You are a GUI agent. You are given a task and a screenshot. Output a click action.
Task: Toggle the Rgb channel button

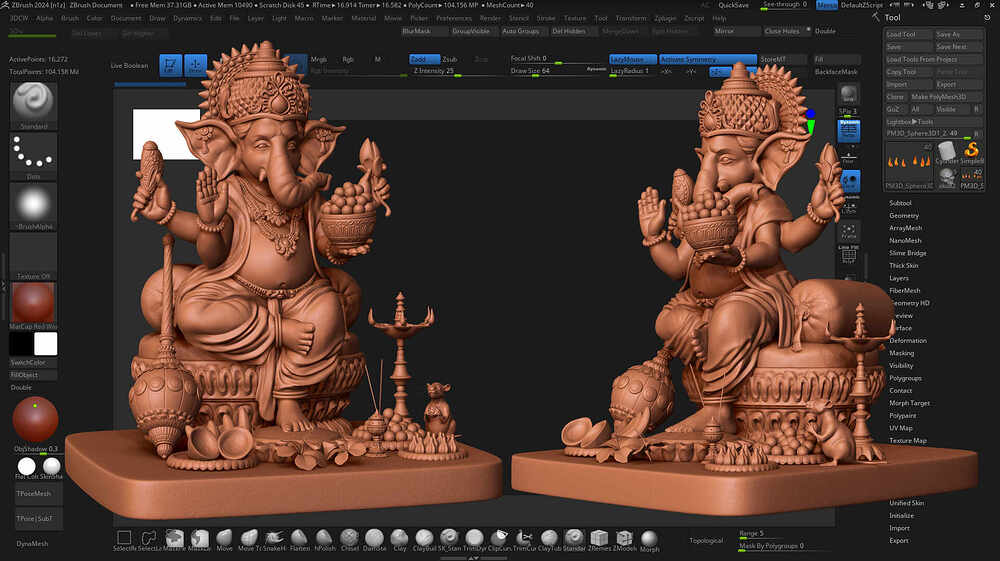click(x=348, y=59)
